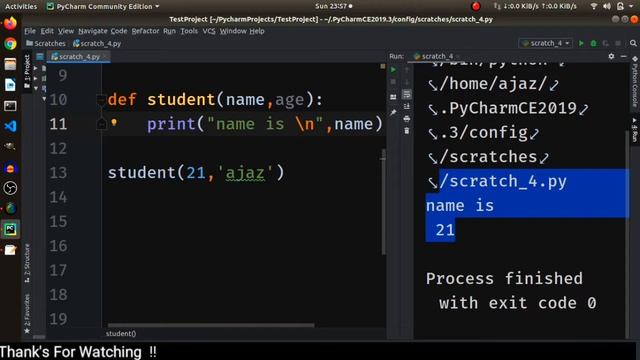Click the editor horizontal scrollbar
The height and width of the screenshot is (360, 640).
(x=211, y=325)
